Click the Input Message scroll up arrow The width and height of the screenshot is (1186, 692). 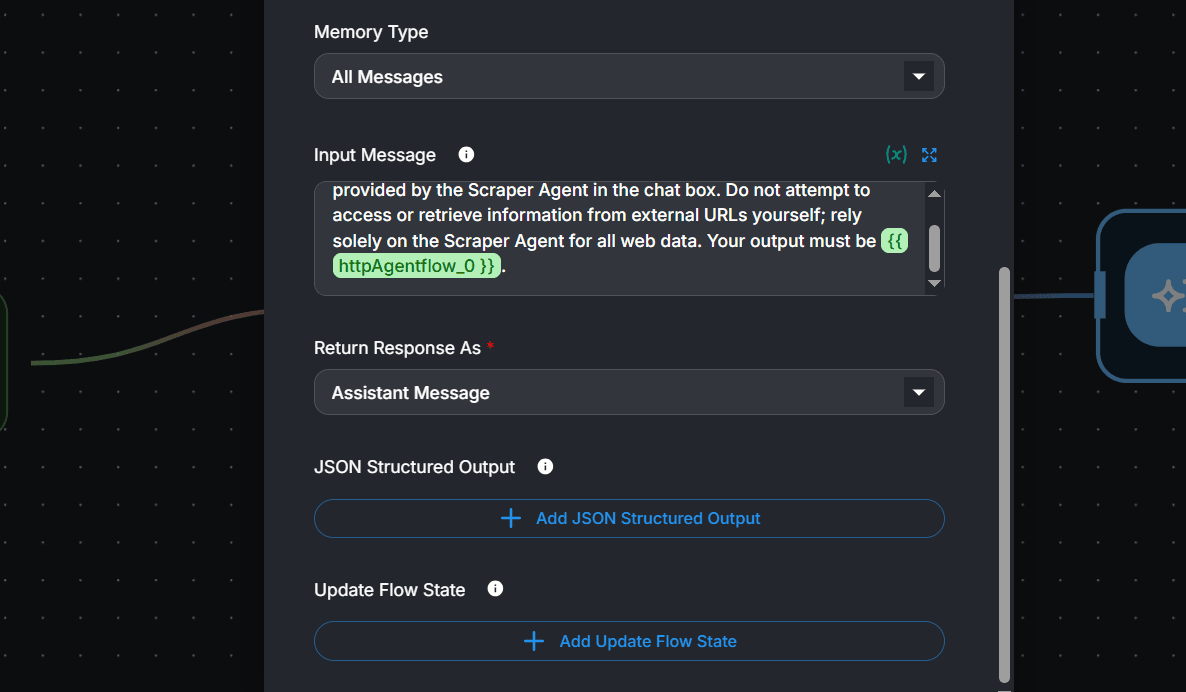934,194
